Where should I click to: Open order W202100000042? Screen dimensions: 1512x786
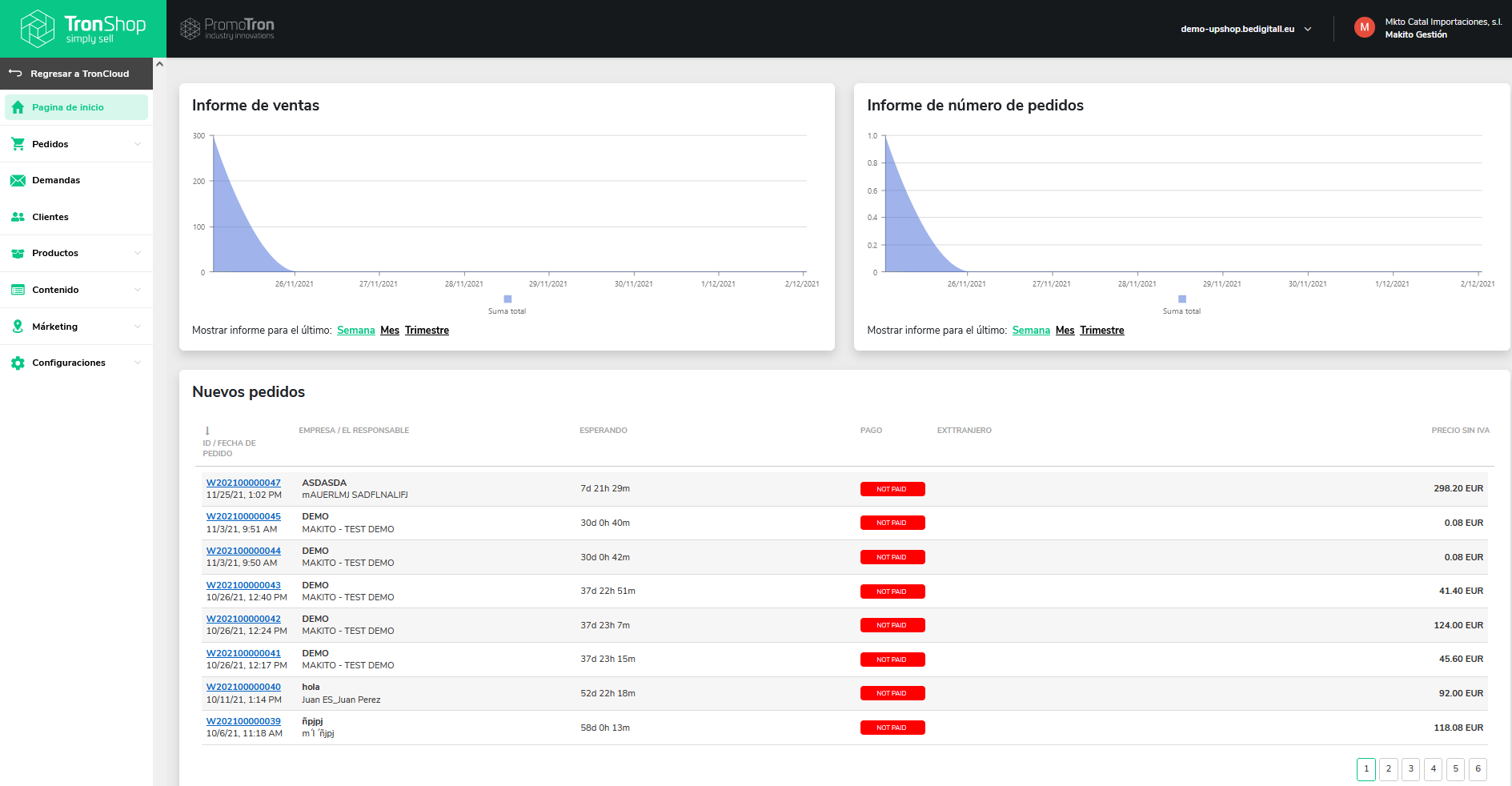pyautogui.click(x=243, y=619)
